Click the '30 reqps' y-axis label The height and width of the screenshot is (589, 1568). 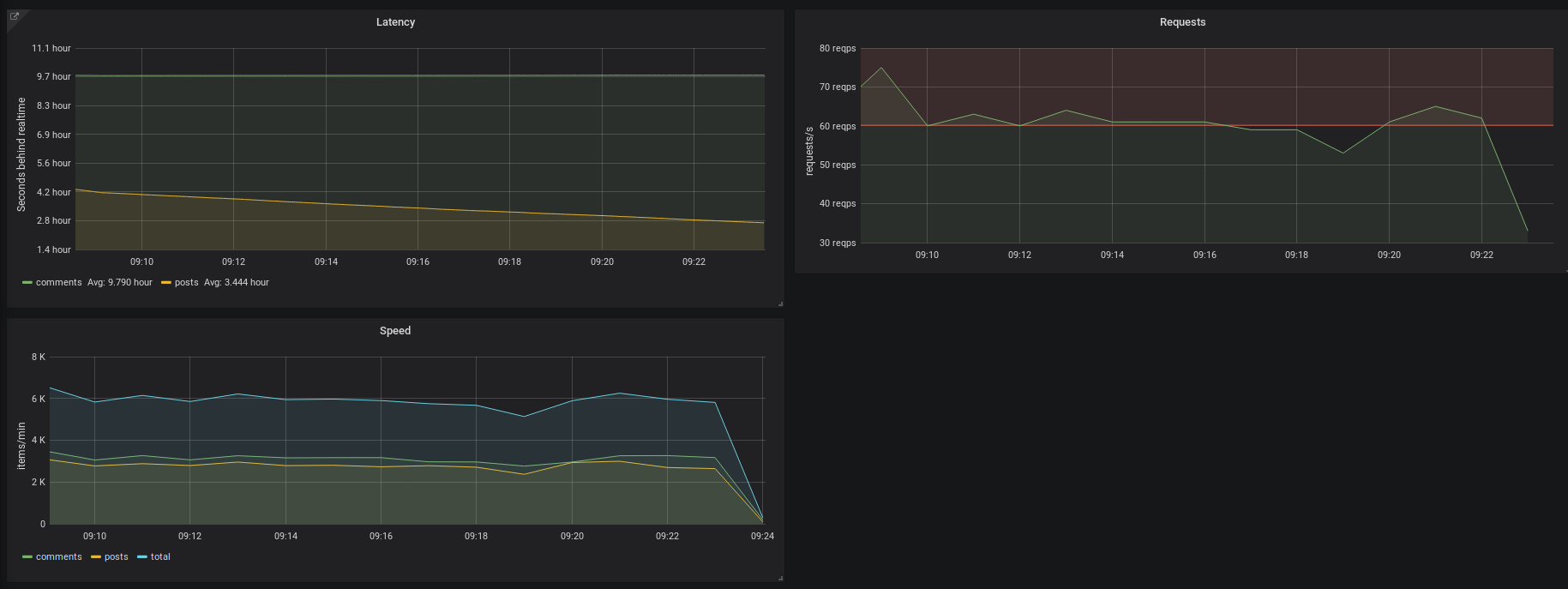tap(838, 243)
